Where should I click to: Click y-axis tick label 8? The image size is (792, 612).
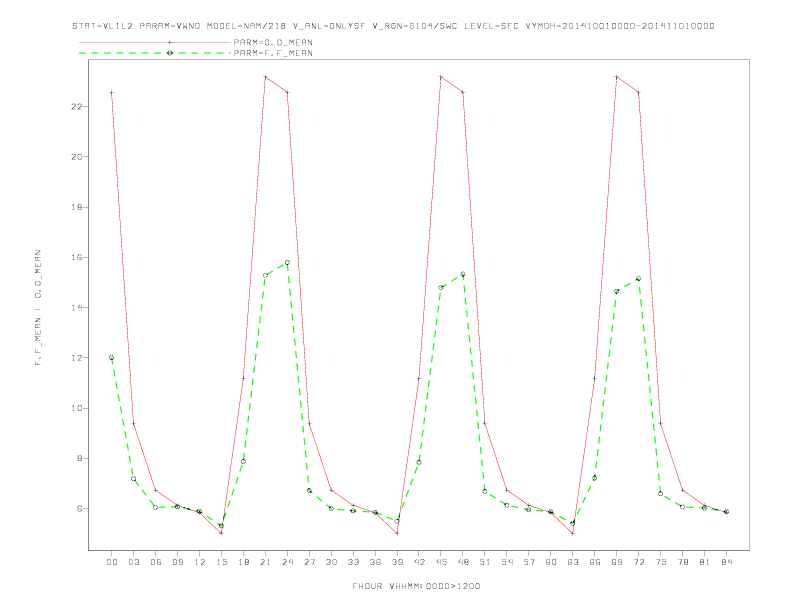(80, 458)
